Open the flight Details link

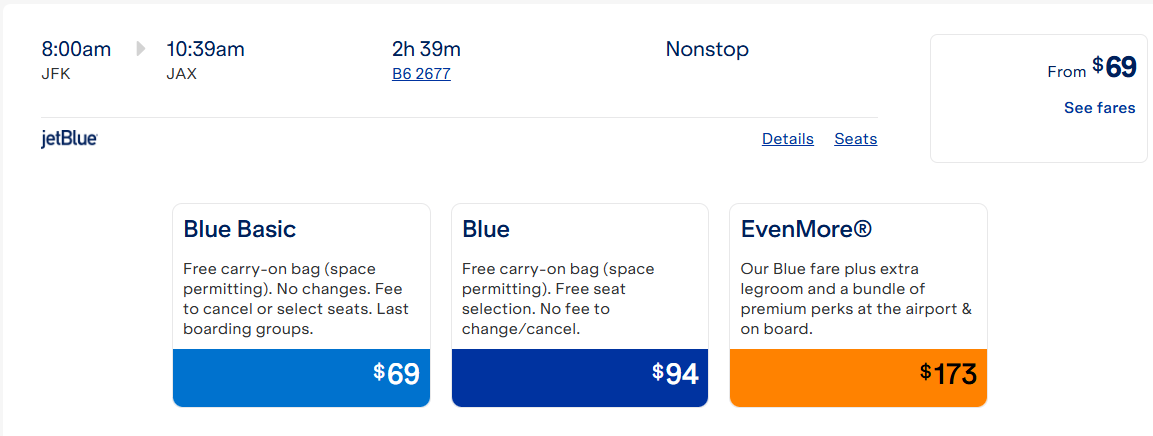point(788,139)
